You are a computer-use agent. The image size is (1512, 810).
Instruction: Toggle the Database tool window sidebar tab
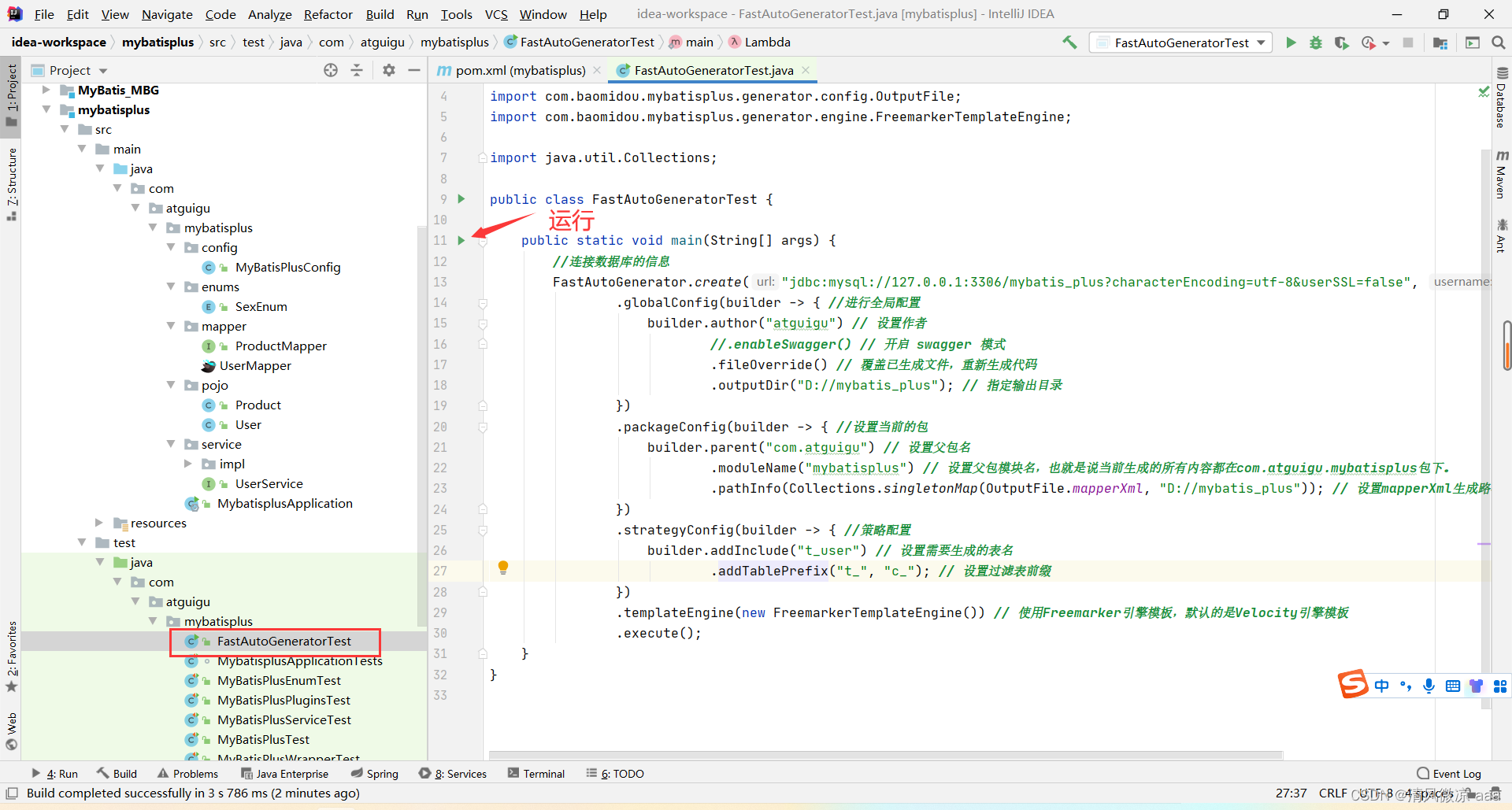tap(1501, 98)
